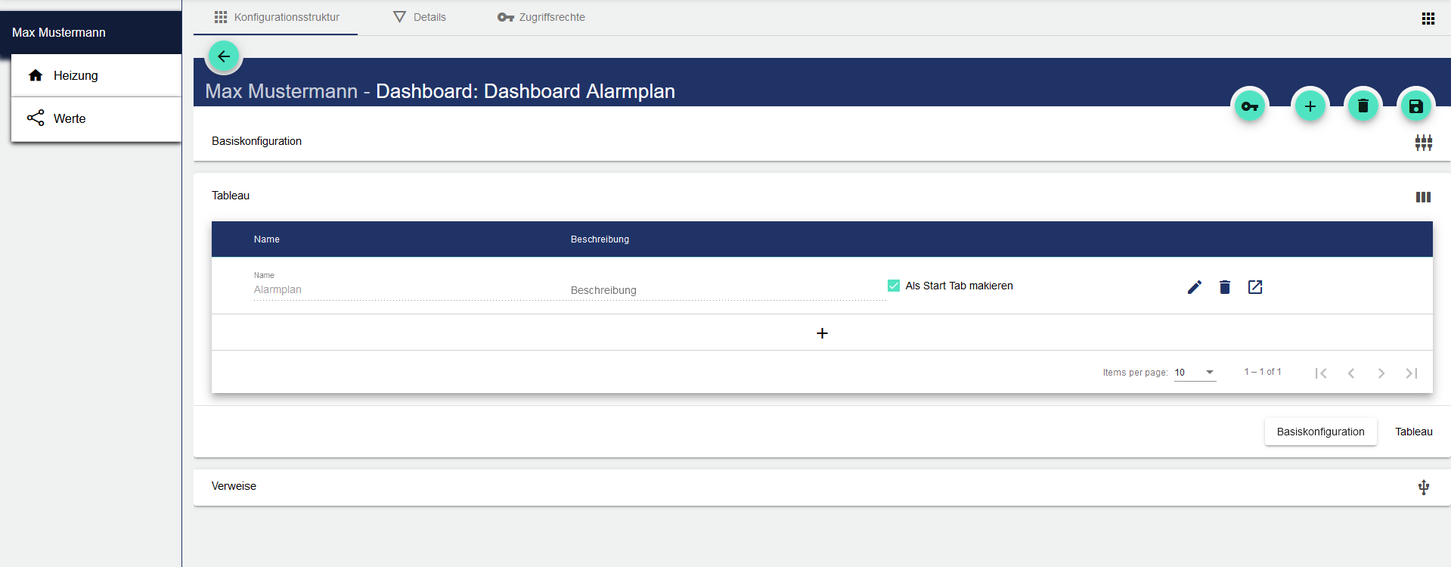The image size is (1451, 567).
Task: Click the green save disk button
Action: (x=1415, y=105)
